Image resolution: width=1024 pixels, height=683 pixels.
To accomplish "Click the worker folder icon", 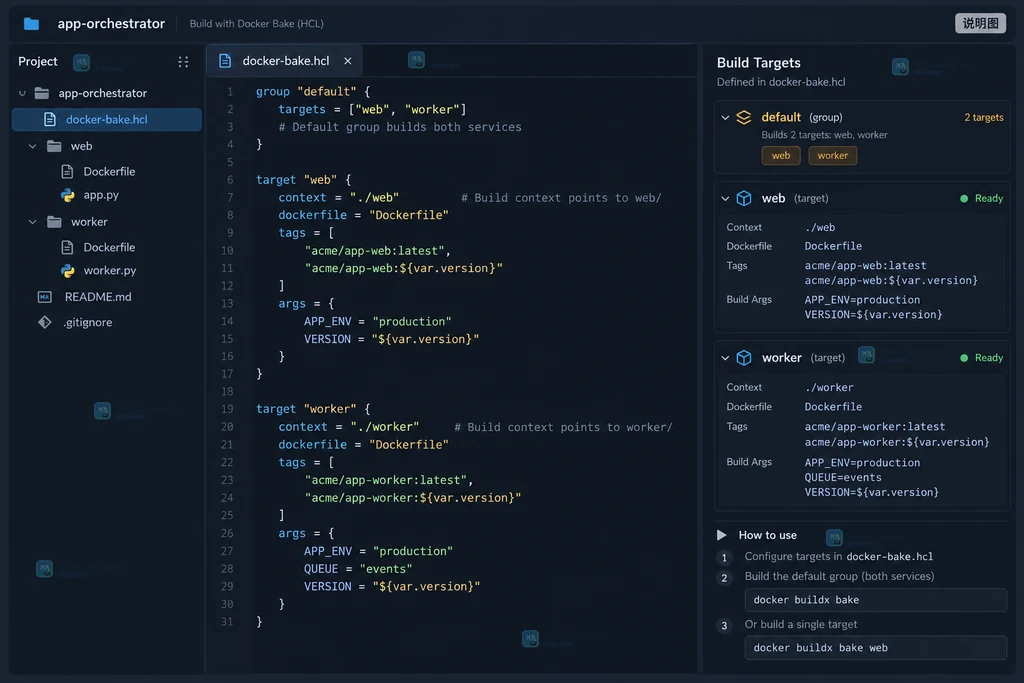I will pyautogui.click(x=54, y=222).
